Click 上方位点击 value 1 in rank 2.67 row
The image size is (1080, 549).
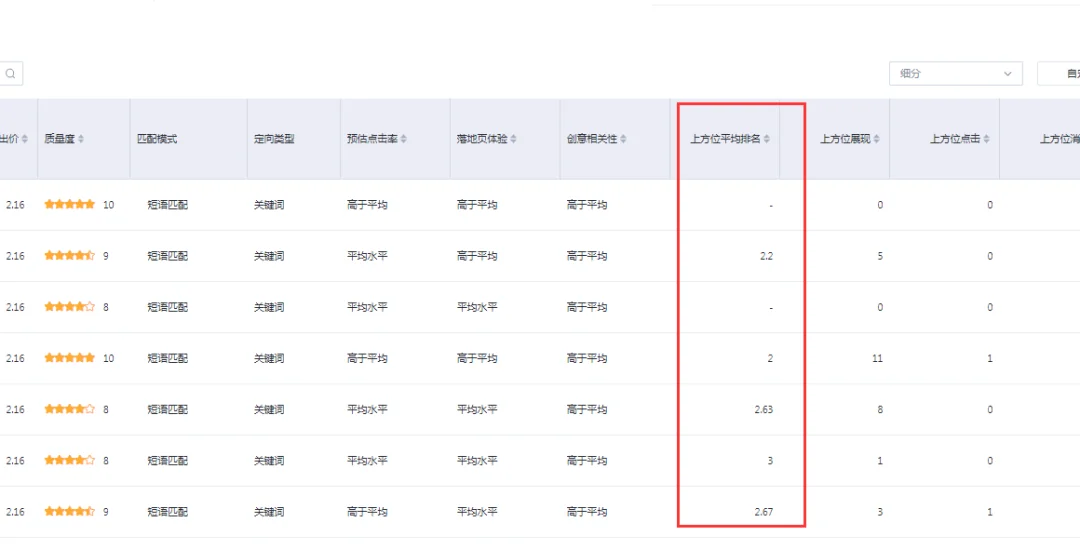click(x=990, y=512)
